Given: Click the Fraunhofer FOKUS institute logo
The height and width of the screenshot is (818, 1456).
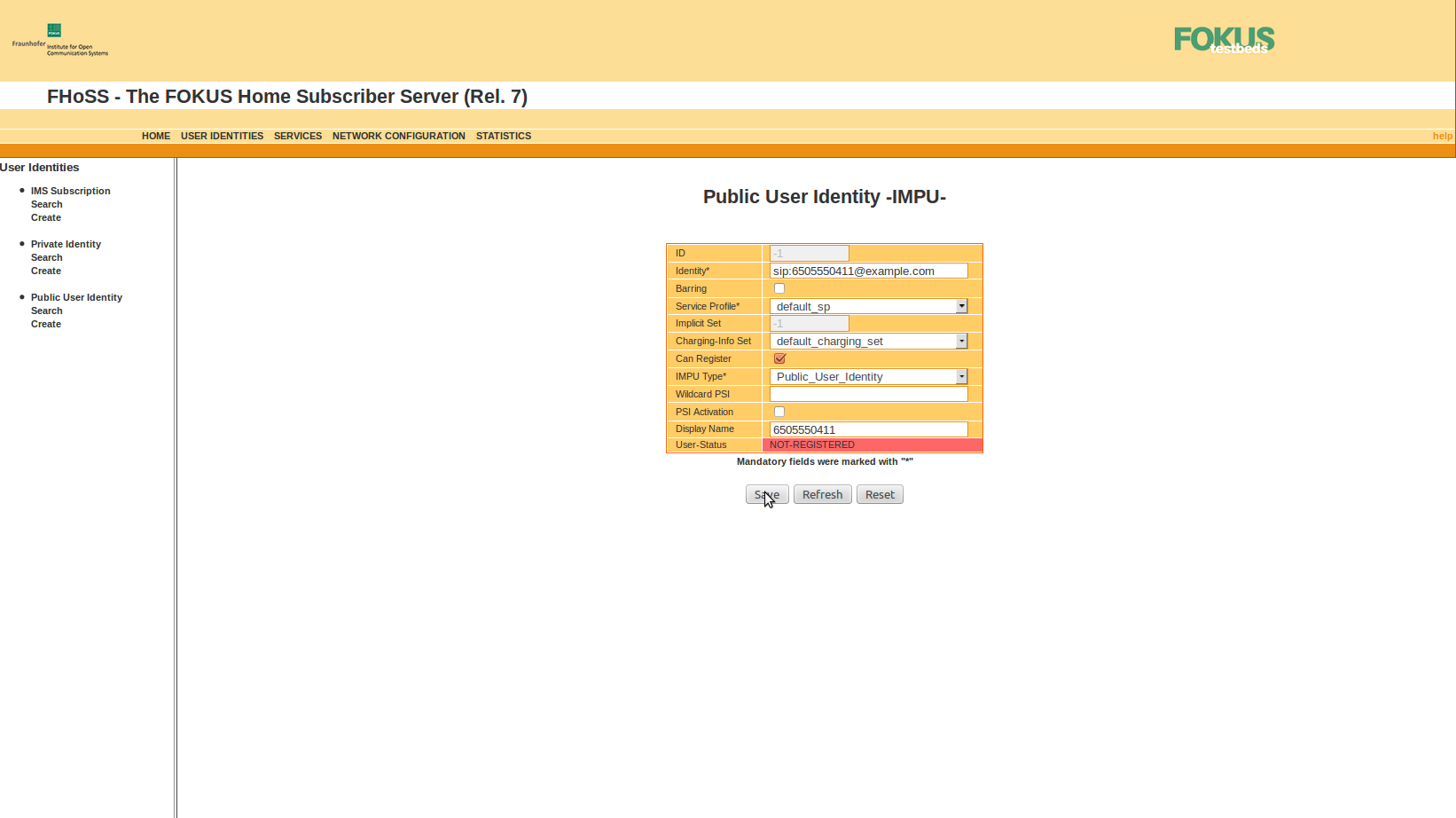Looking at the screenshot, I should [x=59, y=41].
